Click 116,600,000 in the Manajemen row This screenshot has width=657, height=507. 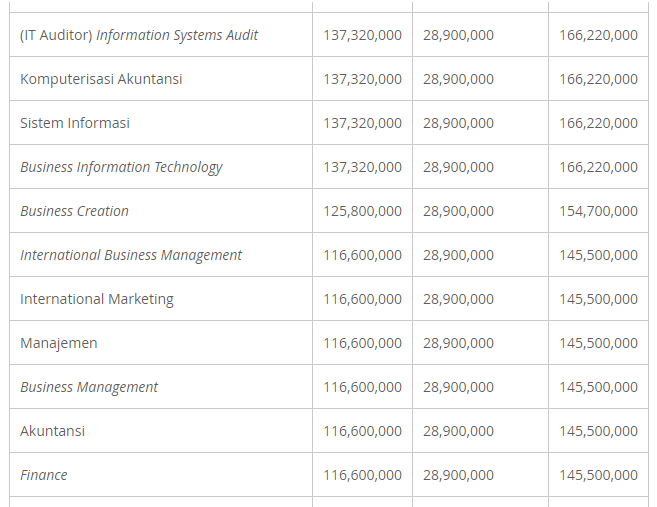[x=362, y=343]
